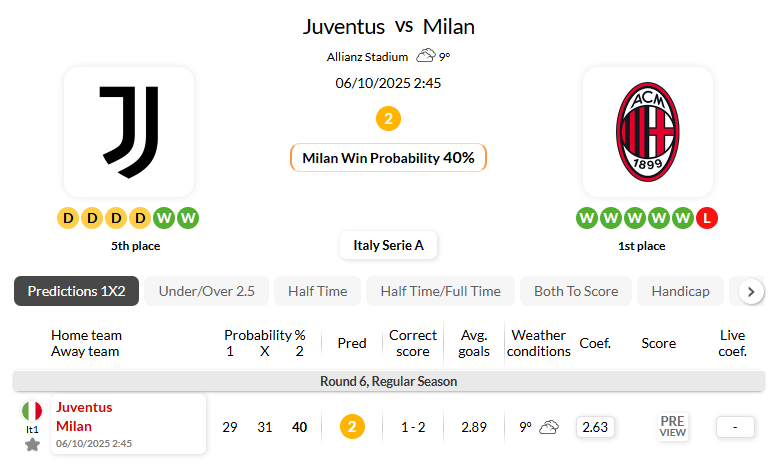Open the Juventus team link in the table

[x=84, y=408]
